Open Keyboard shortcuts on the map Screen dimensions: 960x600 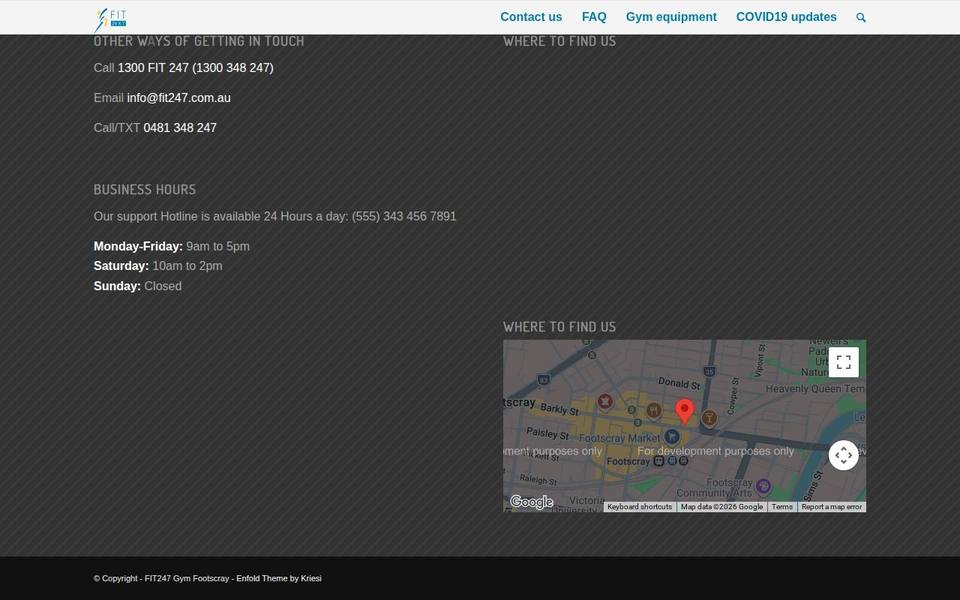(640, 507)
